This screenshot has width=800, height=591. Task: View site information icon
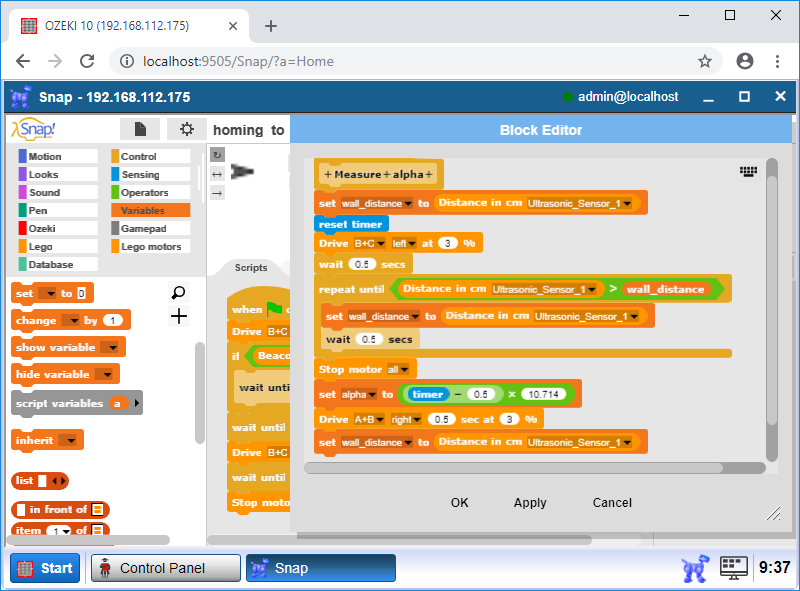click(127, 61)
